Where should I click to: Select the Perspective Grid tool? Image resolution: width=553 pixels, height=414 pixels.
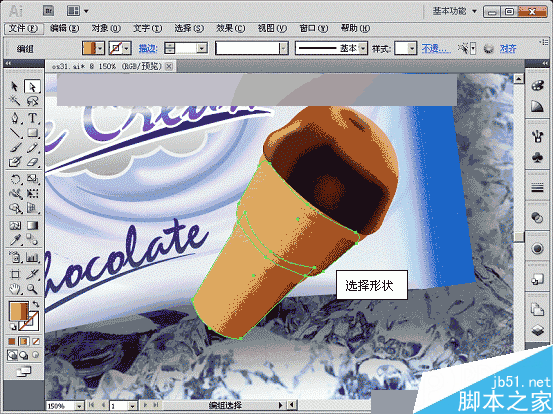click(32, 208)
